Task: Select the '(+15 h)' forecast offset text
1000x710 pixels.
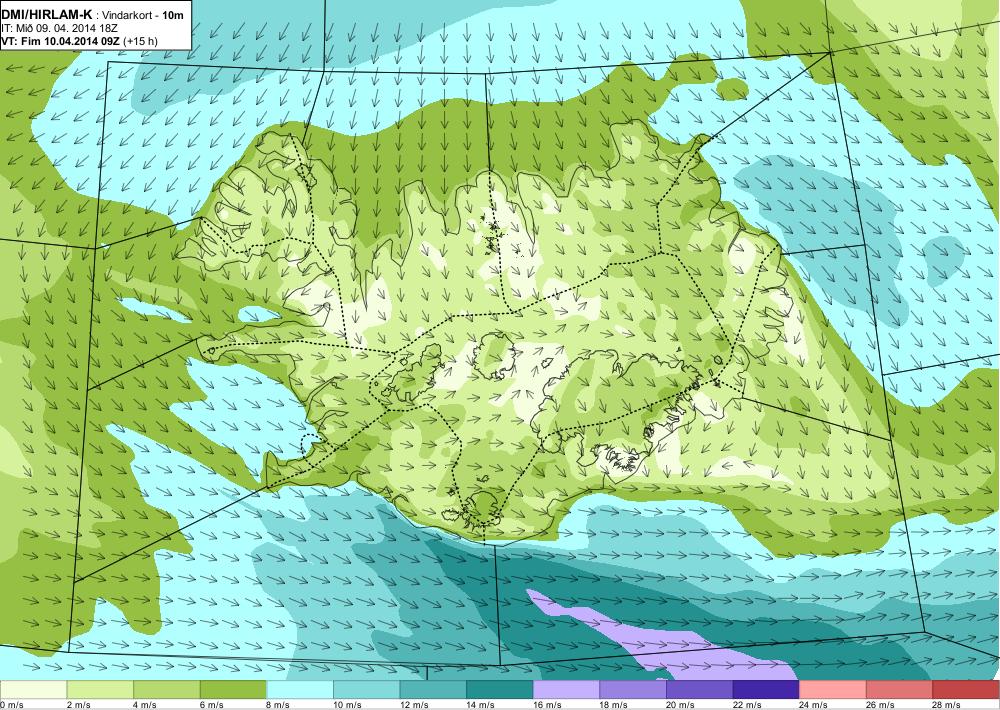Action: tap(141, 41)
